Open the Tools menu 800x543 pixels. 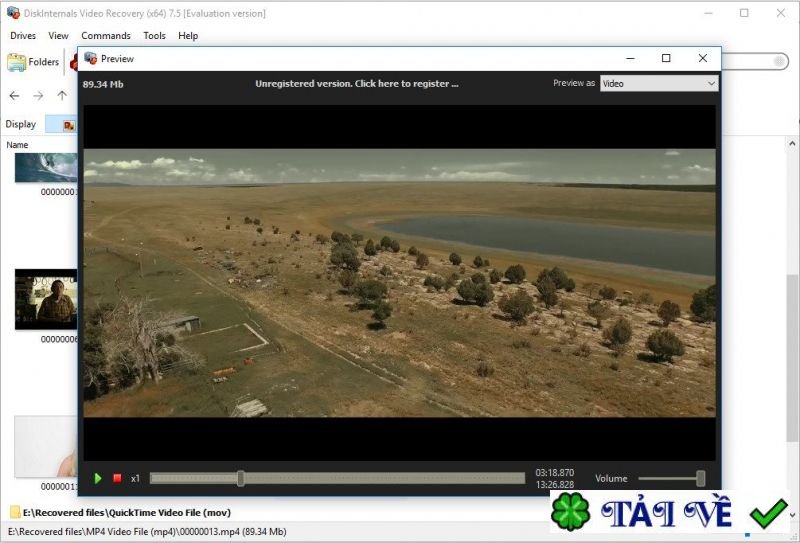click(x=154, y=36)
